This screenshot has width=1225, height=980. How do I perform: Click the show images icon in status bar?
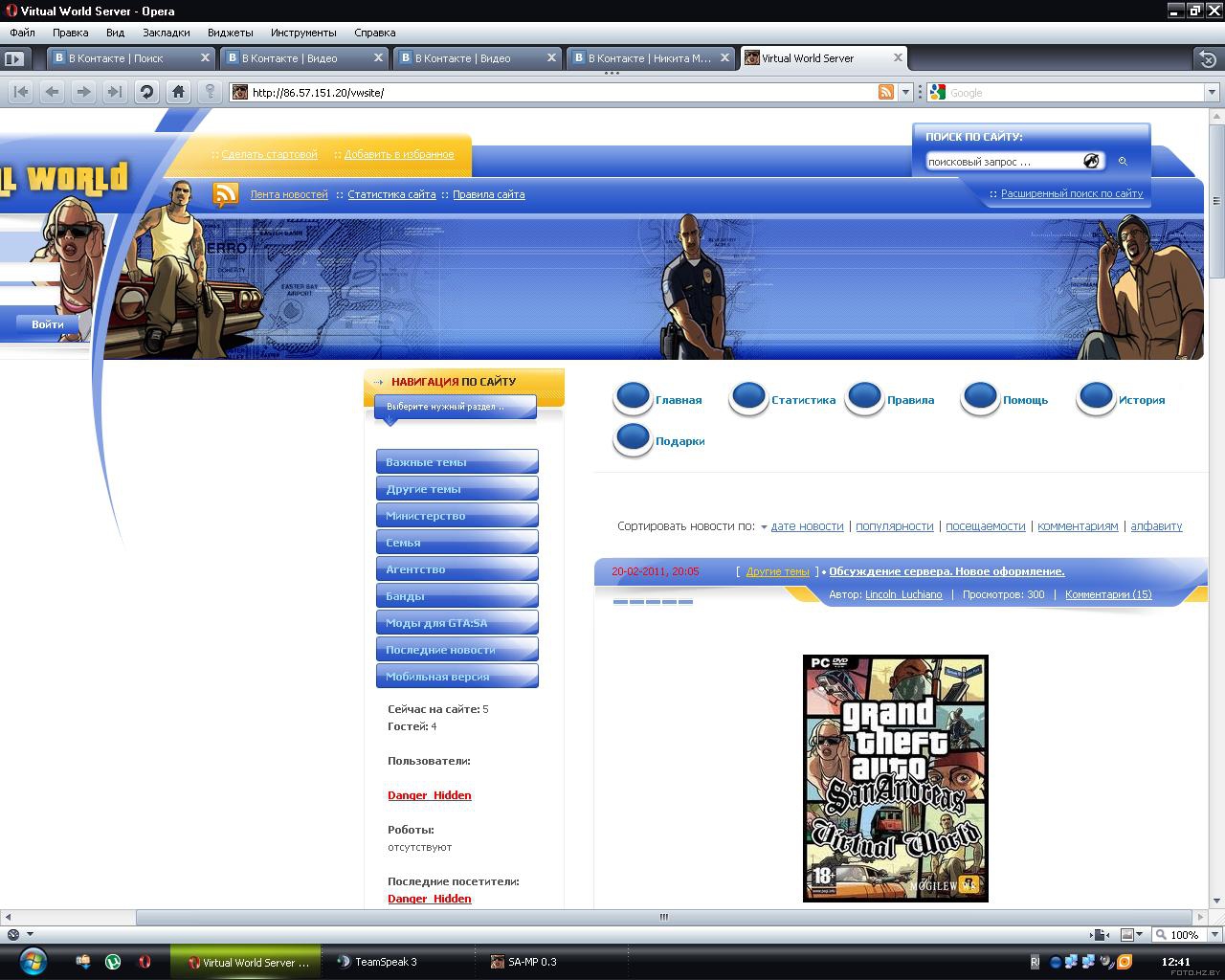tap(1127, 934)
